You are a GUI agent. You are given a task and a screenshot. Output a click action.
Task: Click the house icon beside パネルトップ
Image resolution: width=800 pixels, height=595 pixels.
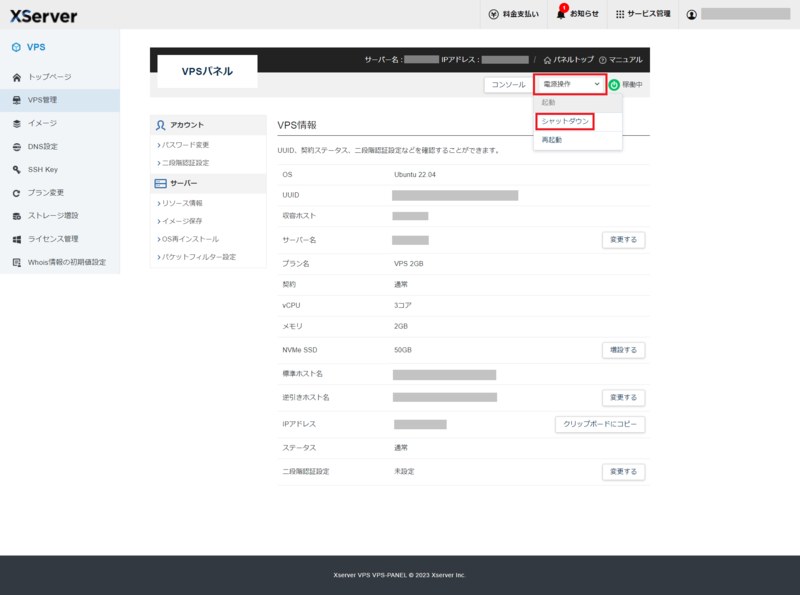tap(547, 60)
